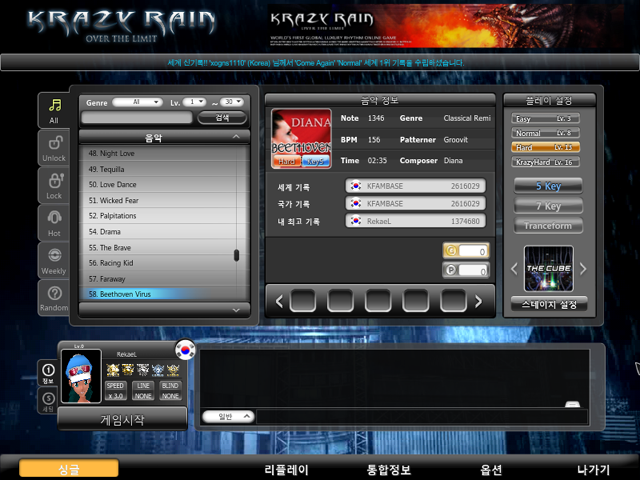Select song 49. Tequila

point(164,169)
